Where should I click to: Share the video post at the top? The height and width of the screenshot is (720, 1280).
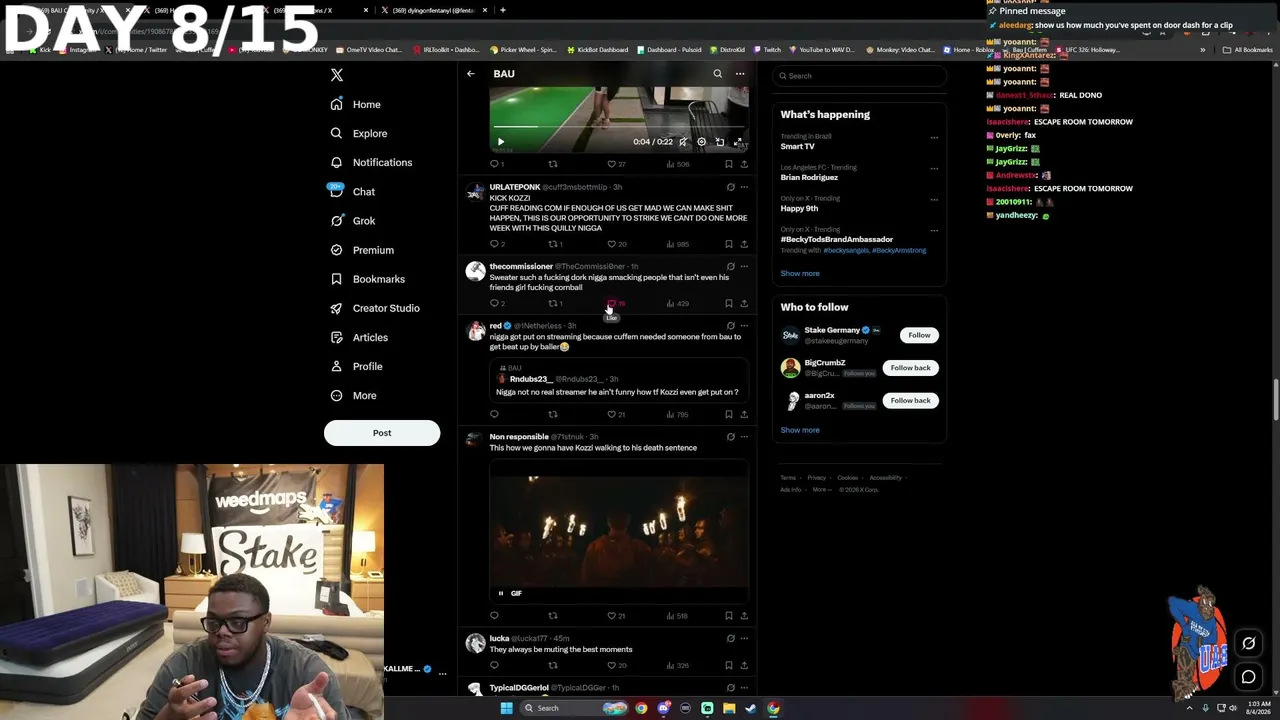pos(743,164)
